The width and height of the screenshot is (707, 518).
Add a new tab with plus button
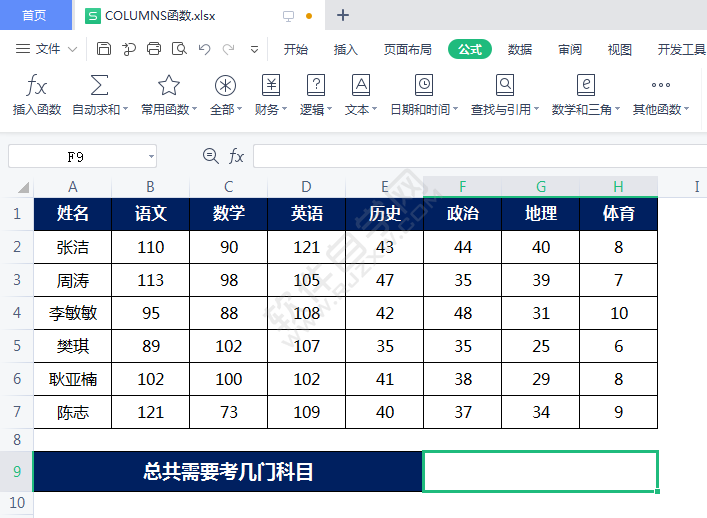click(343, 15)
